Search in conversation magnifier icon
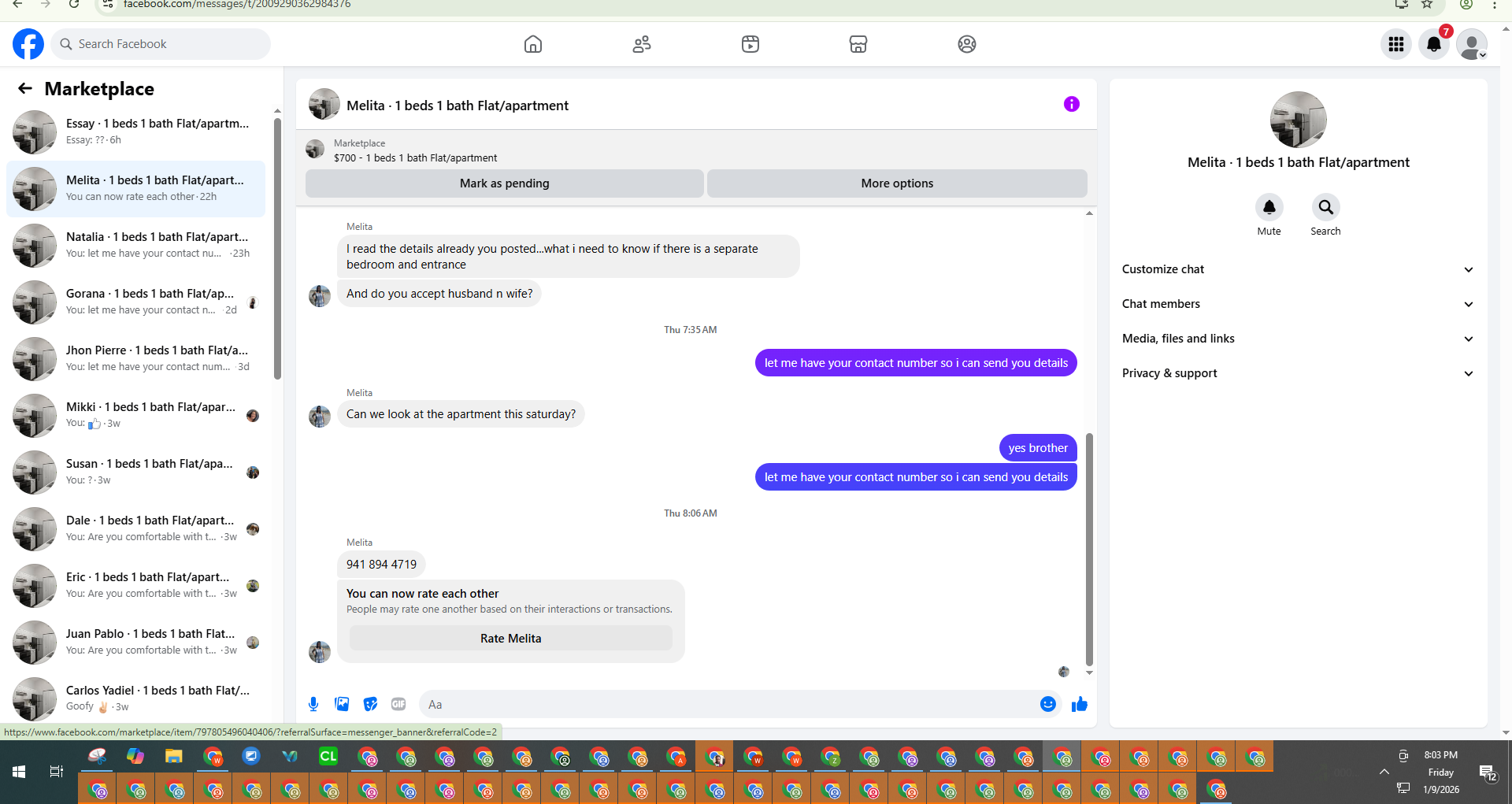1512x804 pixels. (1325, 207)
